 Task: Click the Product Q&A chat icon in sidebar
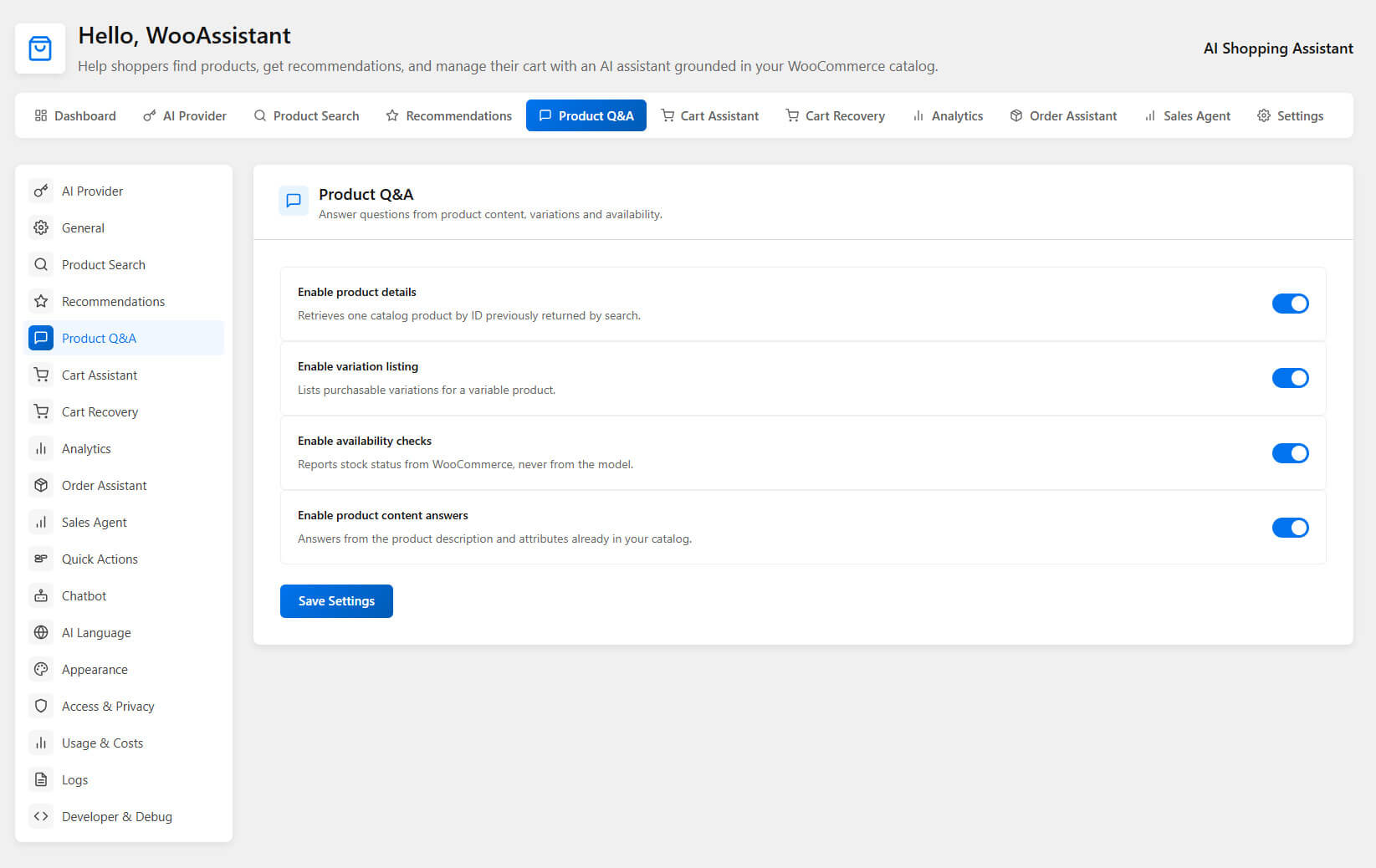coord(41,339)
